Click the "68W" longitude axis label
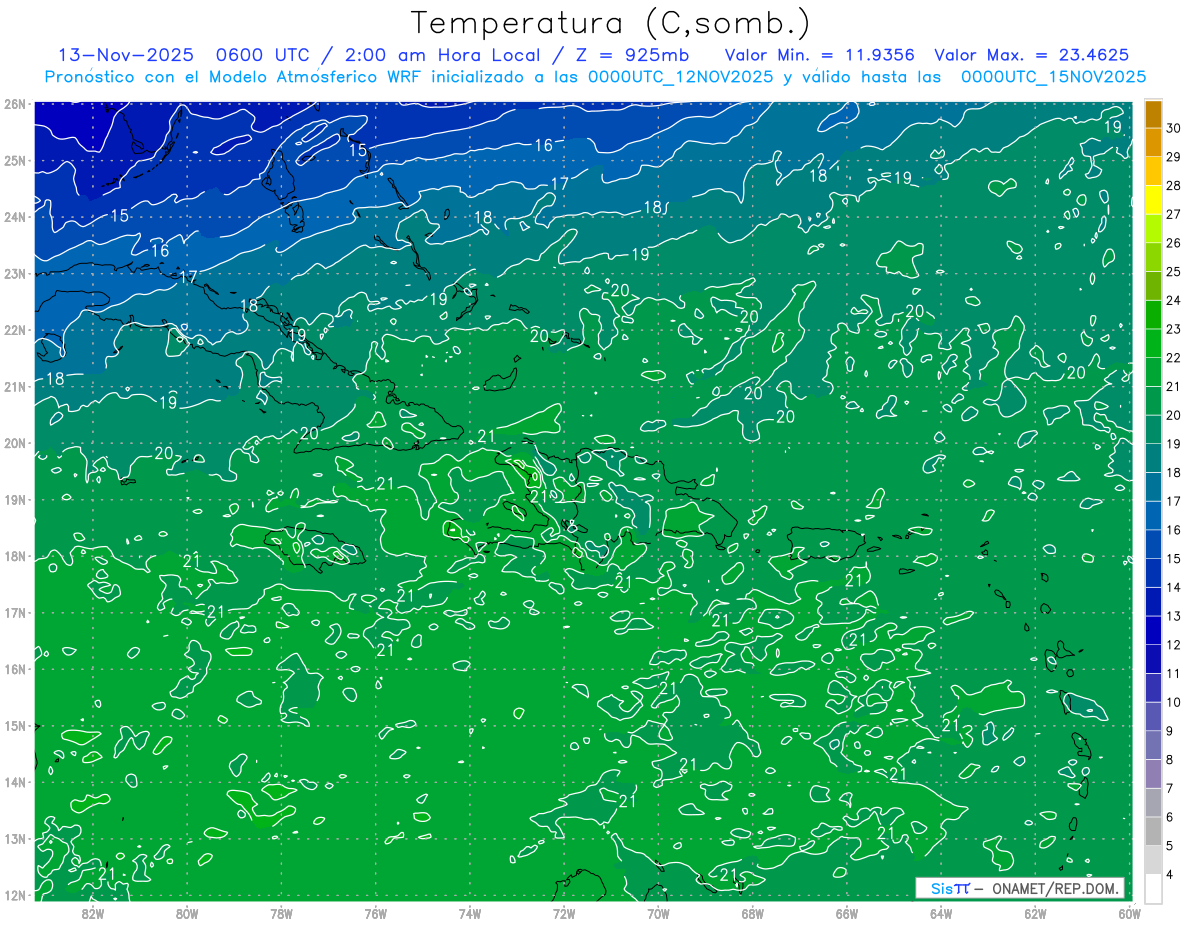 click(x=752, y=913)
